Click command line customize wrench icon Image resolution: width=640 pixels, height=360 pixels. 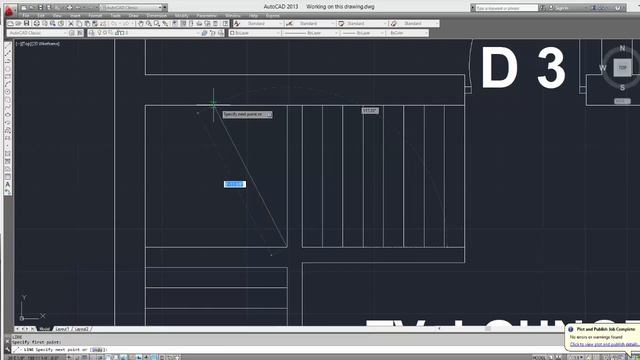click(7, 350)
